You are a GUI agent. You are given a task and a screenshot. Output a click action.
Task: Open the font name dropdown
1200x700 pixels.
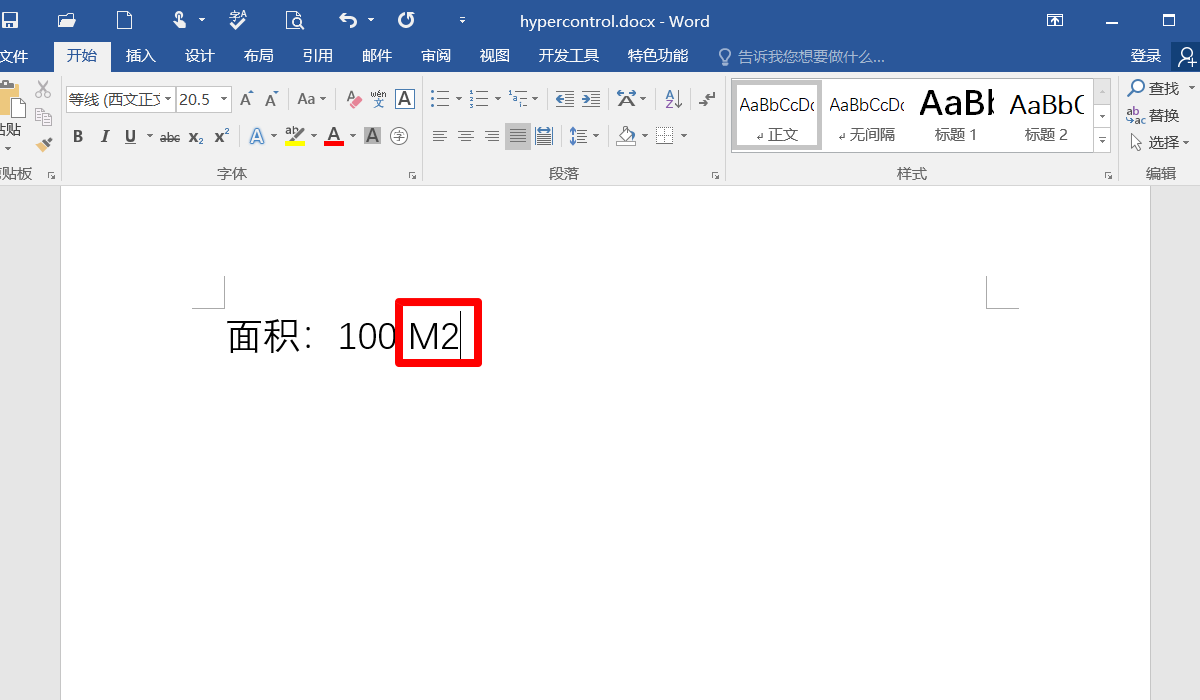coord(167,99)
